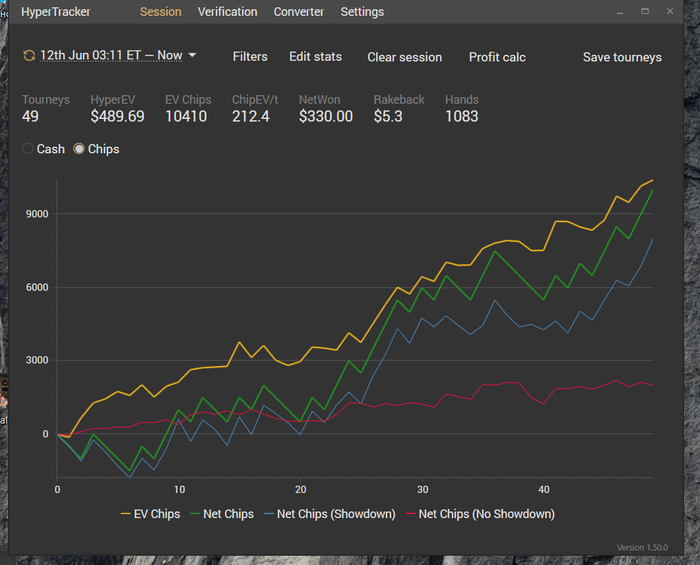Image resolution: width=700 pixels, height=565 pixels.
Task: Click the '12th Jun 03:11 ET — Now' date range
Action: click(111, 55)
